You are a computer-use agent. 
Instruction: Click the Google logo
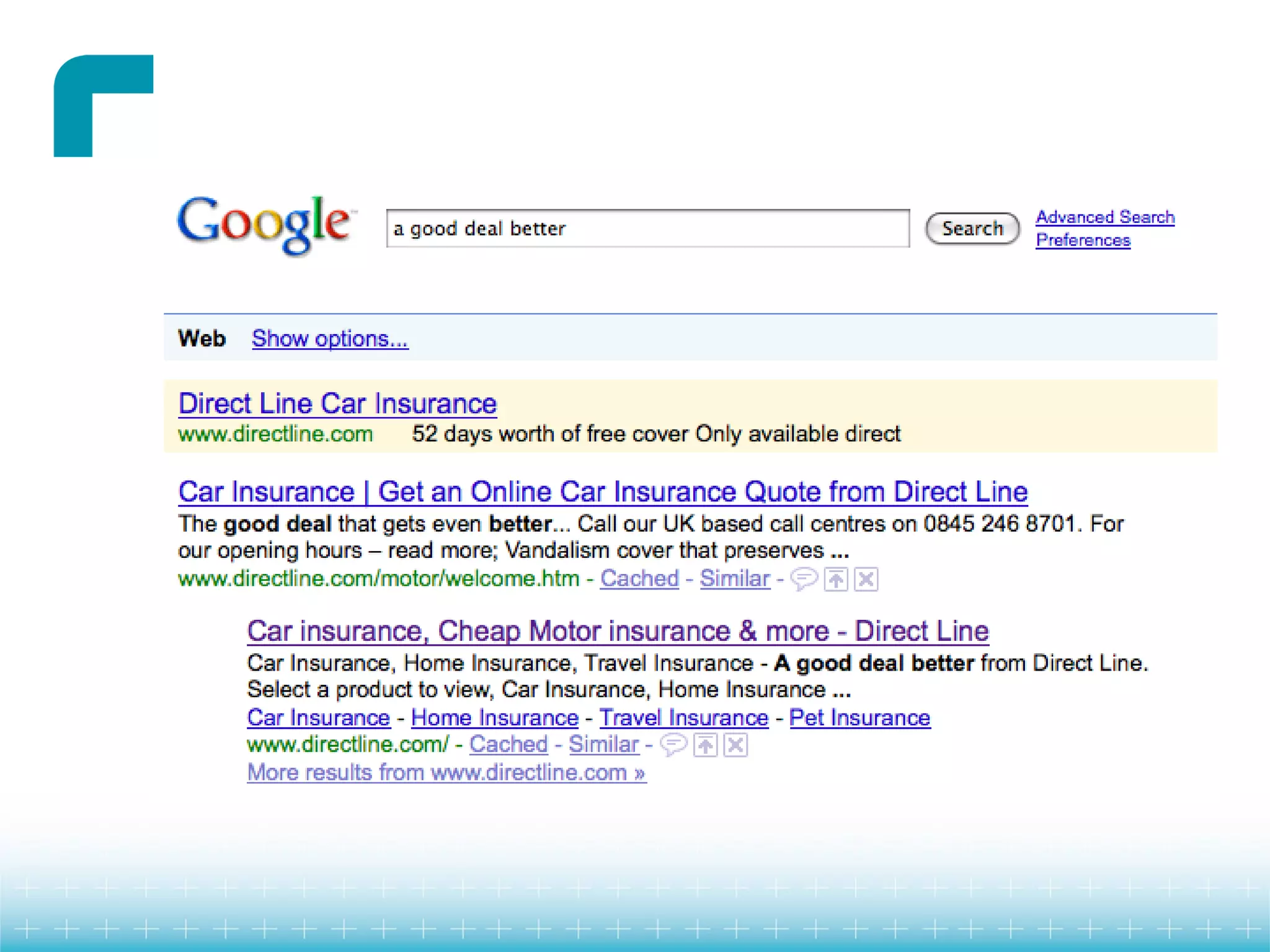[265, 224]
